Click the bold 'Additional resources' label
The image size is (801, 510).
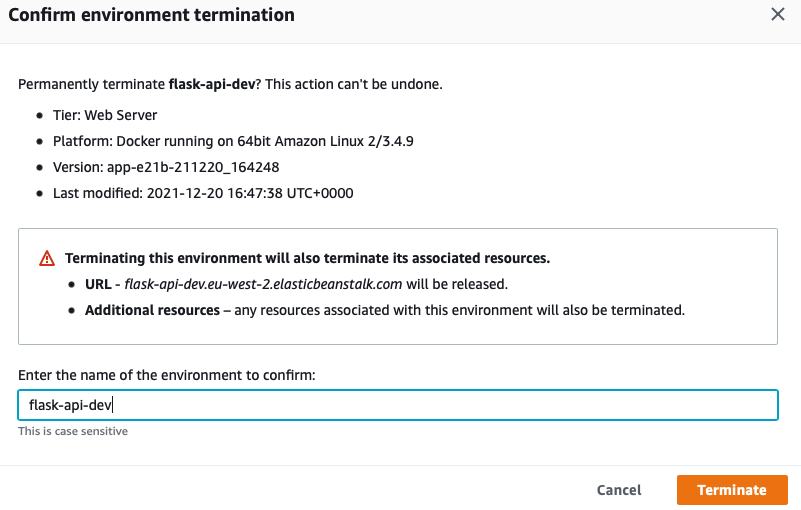[152, 310]
